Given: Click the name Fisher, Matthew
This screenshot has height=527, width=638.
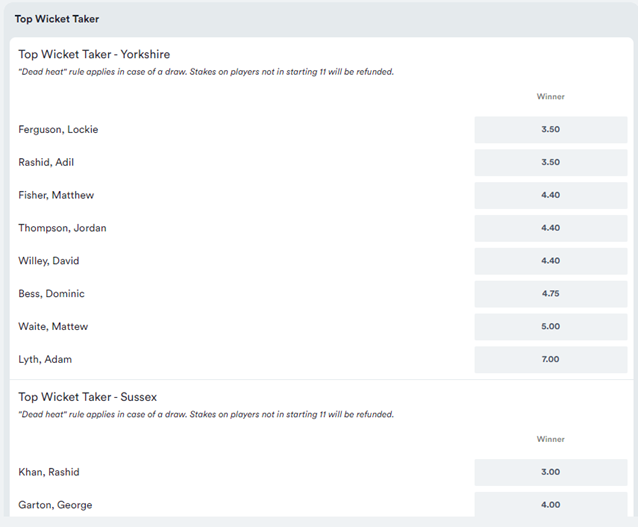Looking at the screenshot, I should [56, 195].
